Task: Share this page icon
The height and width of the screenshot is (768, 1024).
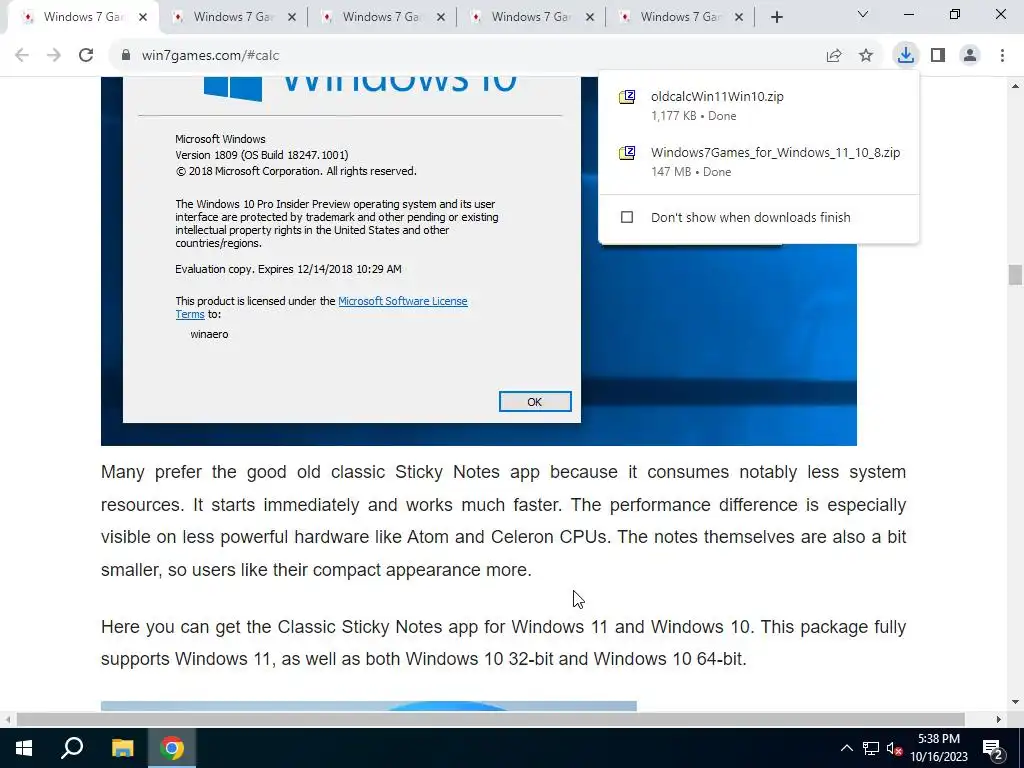Action: tap(834, 56)
